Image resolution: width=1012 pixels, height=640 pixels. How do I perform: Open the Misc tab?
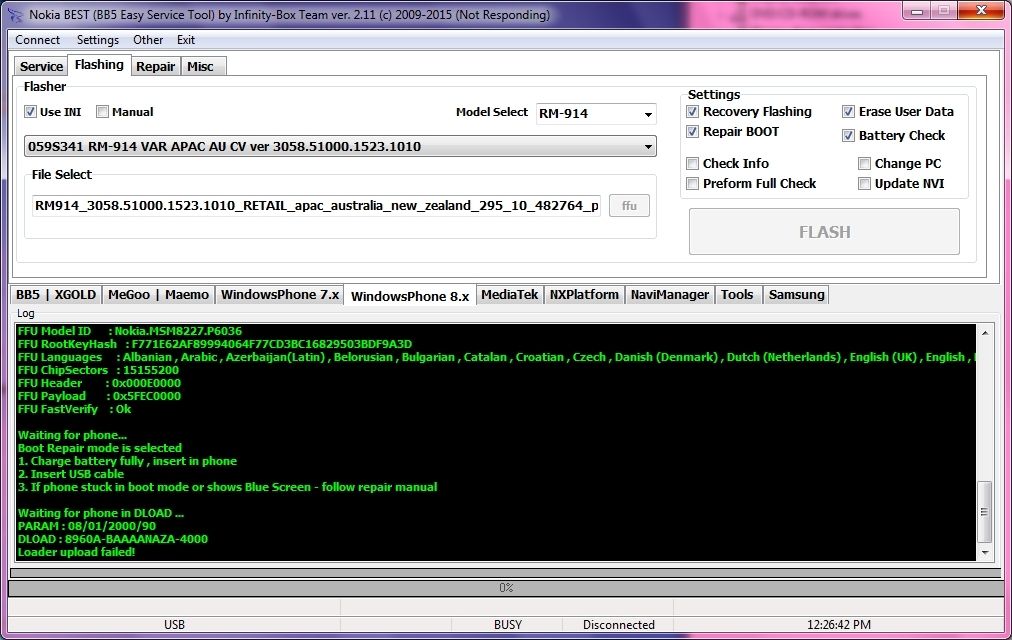(x=201, y=66)
